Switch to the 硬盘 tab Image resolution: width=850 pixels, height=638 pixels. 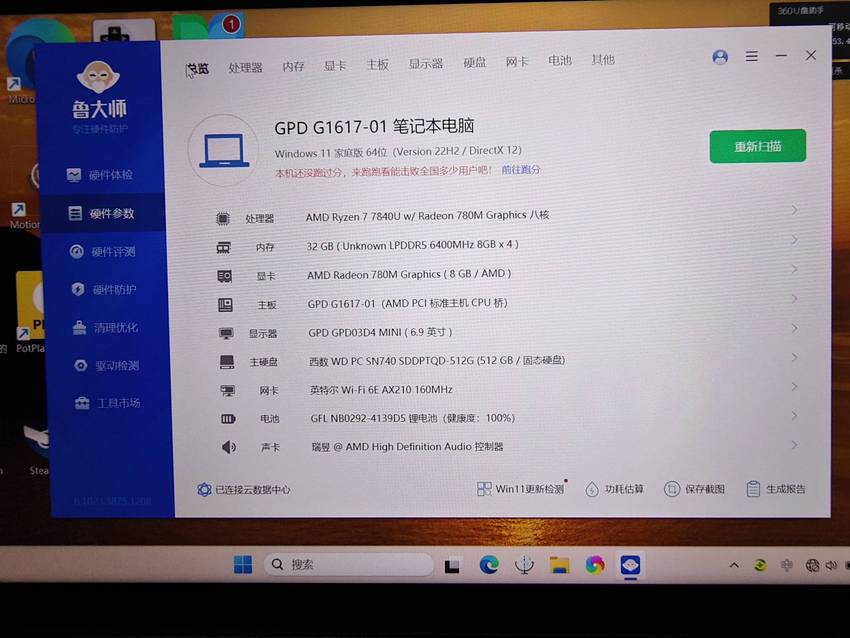[474, 62]
